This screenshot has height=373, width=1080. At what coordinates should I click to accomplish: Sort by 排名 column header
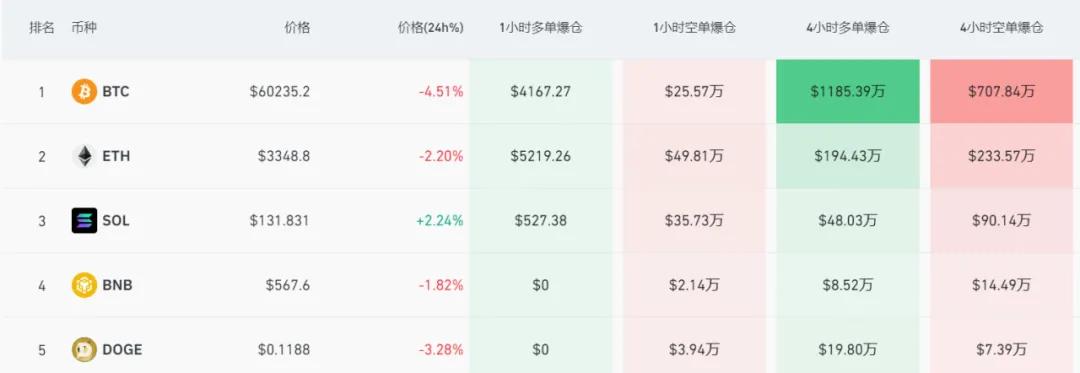pyautogui.click(x=41, y=28)
